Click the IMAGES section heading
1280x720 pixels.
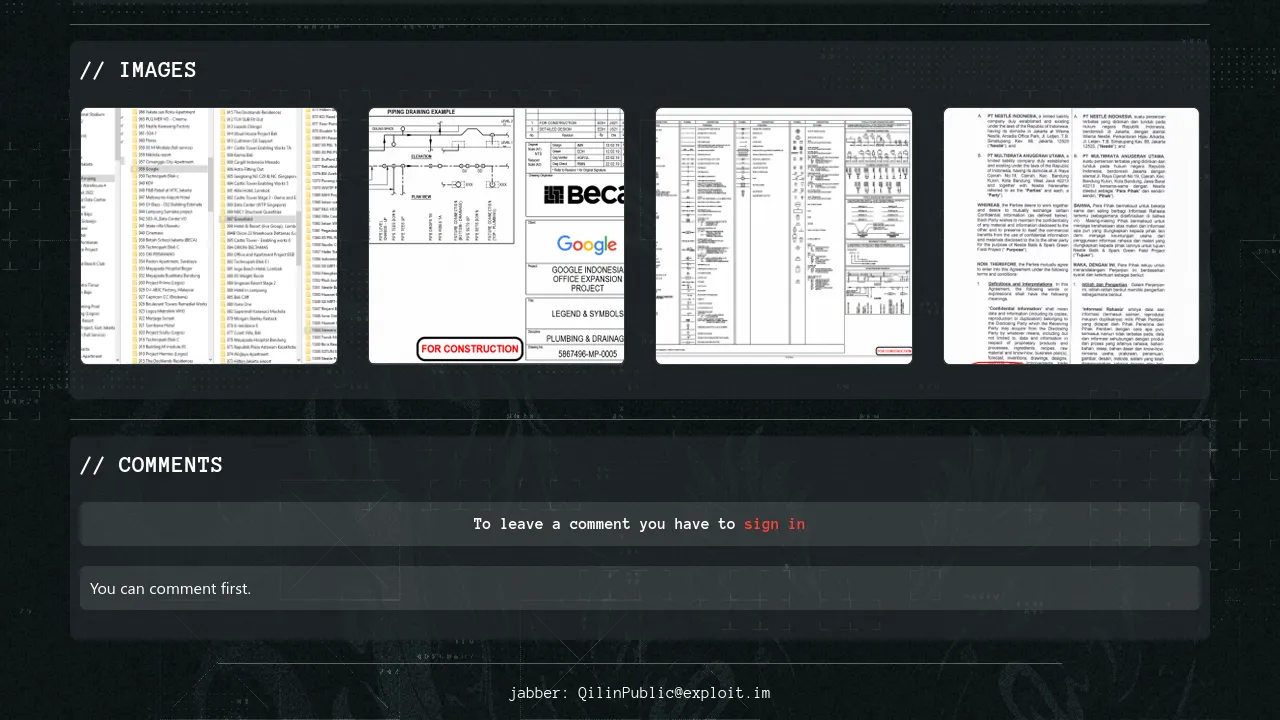point(138,70)
